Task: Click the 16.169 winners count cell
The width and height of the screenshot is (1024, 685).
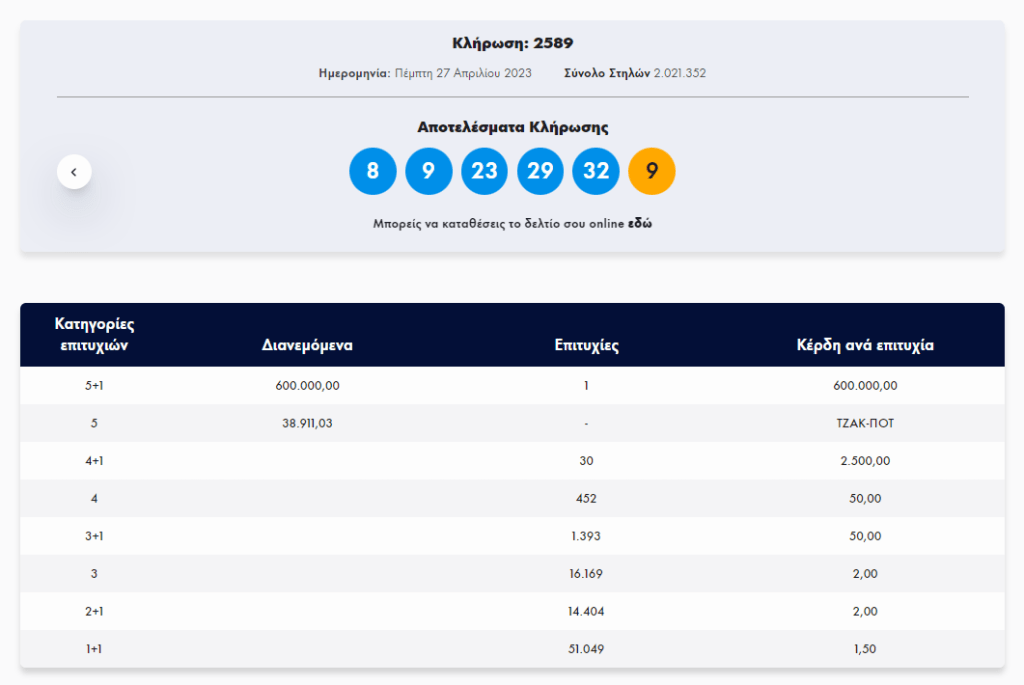Action: [x=586, y=574]
